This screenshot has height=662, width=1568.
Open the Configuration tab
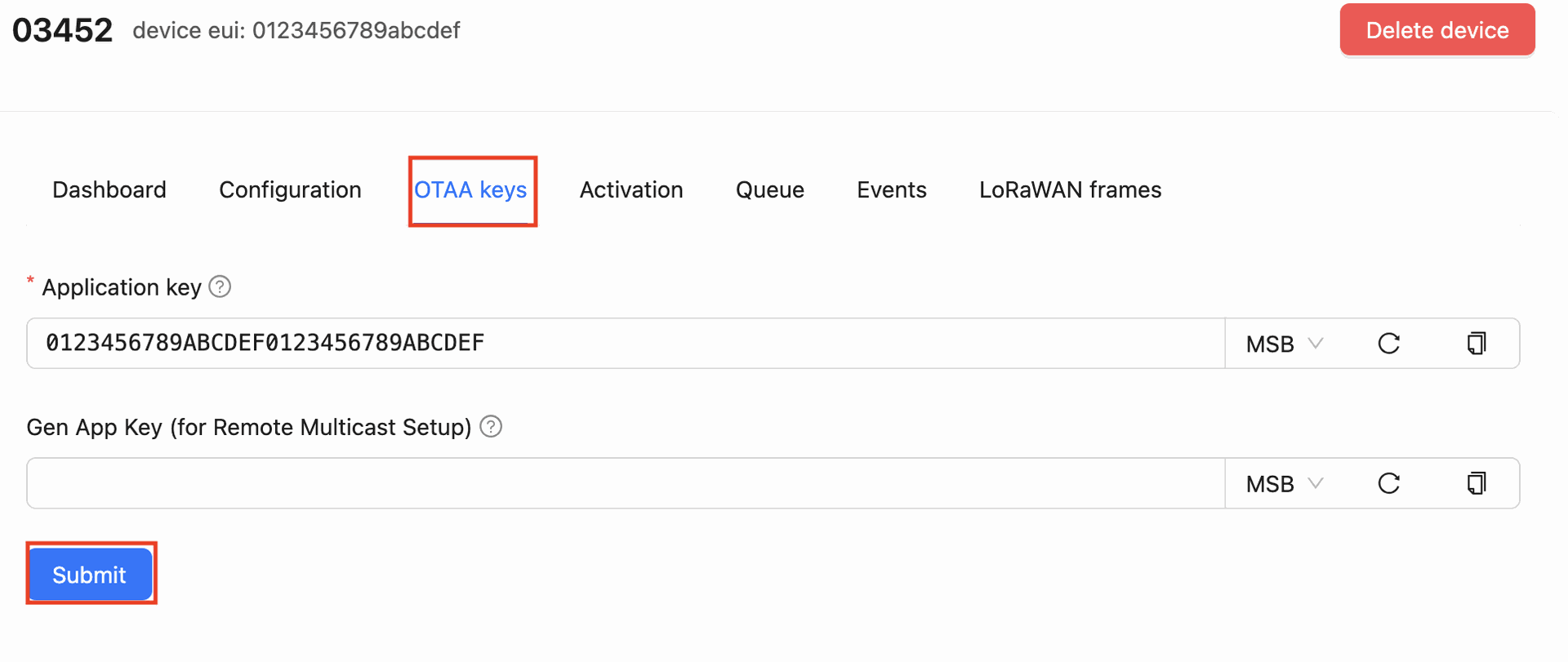tap(290, 189)
